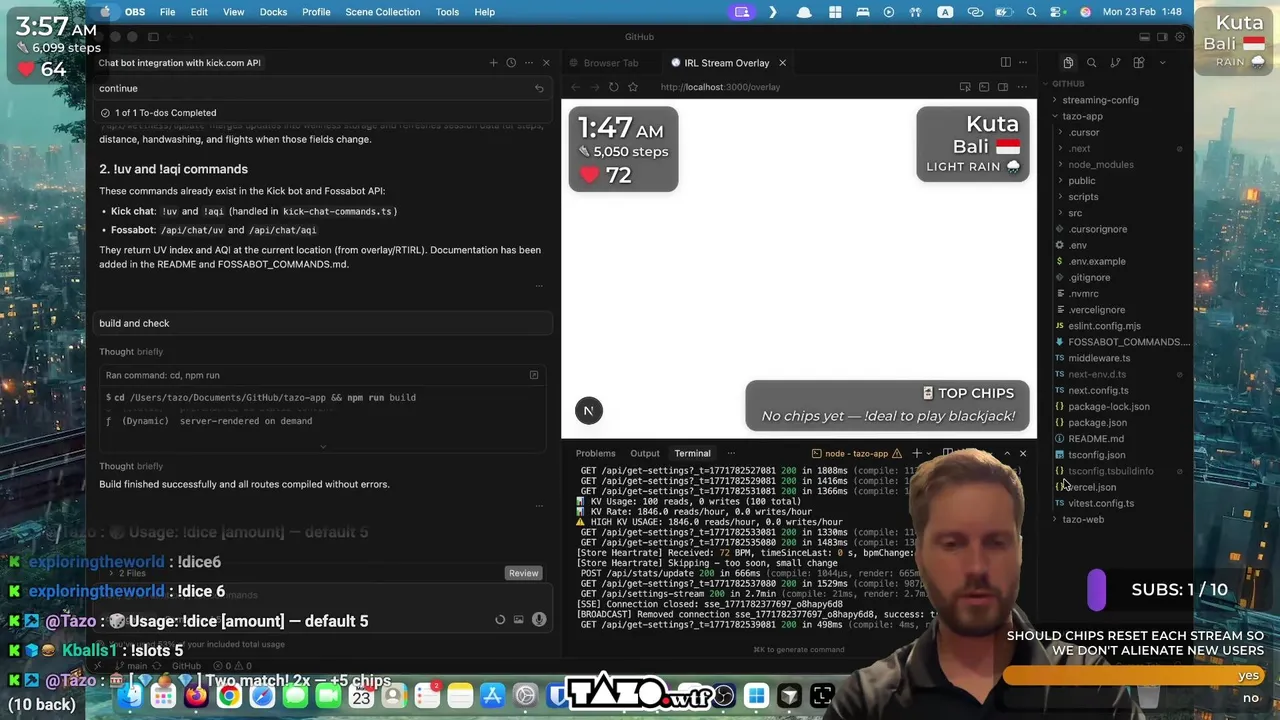Open chat history clock icon
Viewport: 1280px width, 720px height.
point(511,63)
